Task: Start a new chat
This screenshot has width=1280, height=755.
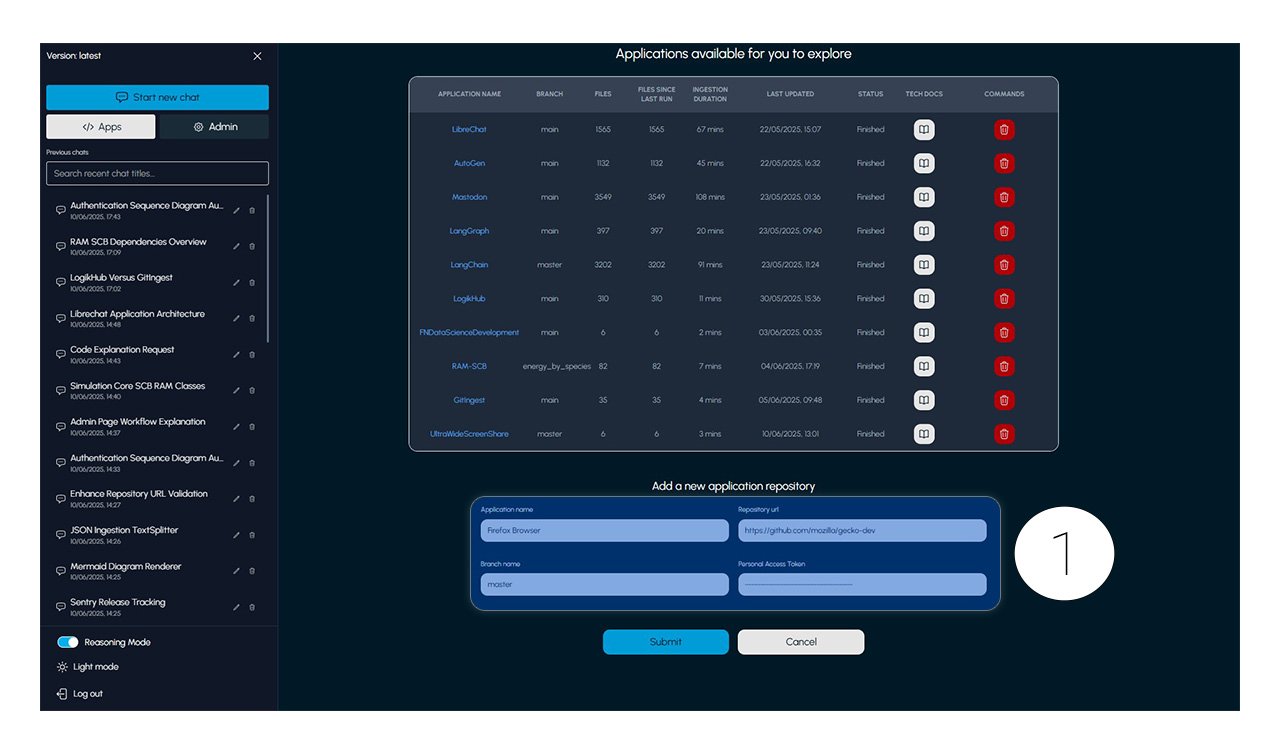Action: (157, 97)
